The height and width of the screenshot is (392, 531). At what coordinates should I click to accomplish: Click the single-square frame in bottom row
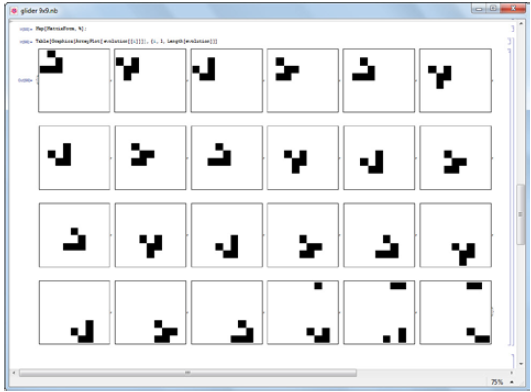click(303, 312)
